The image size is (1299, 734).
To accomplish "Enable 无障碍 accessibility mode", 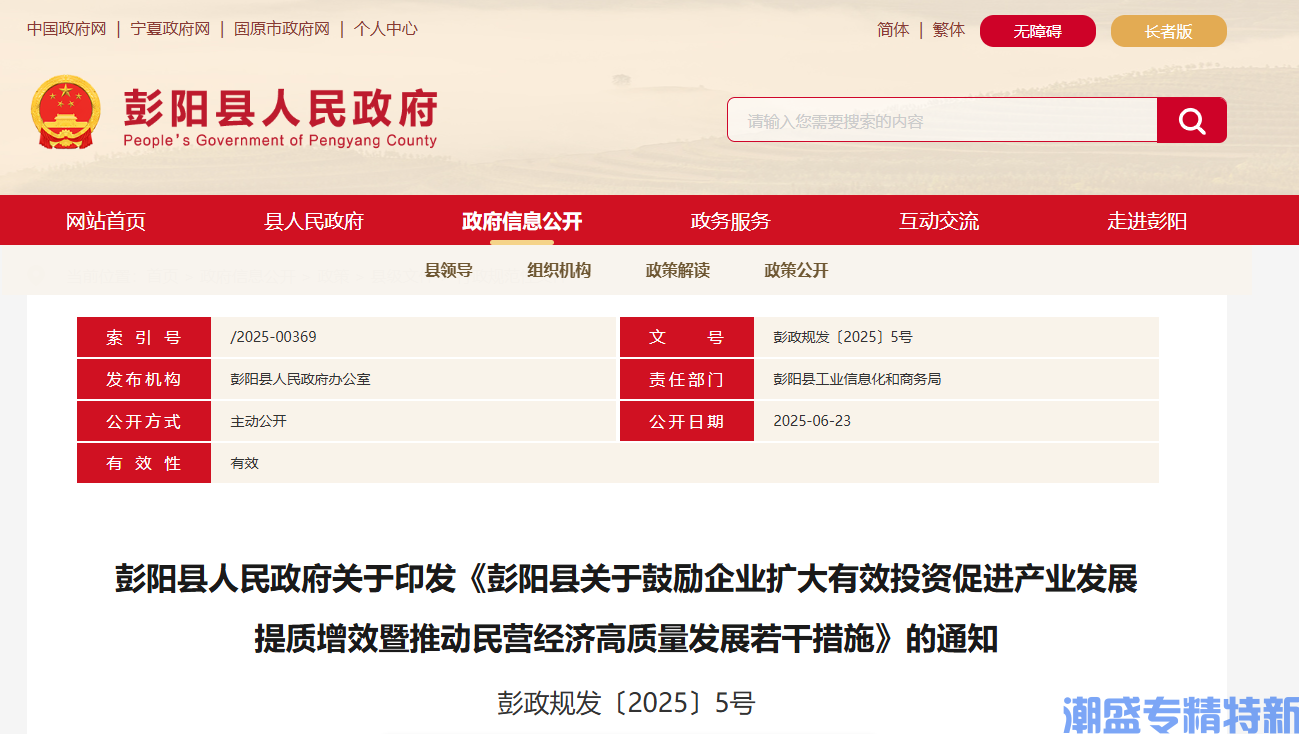I will [x=1038, y=31].
